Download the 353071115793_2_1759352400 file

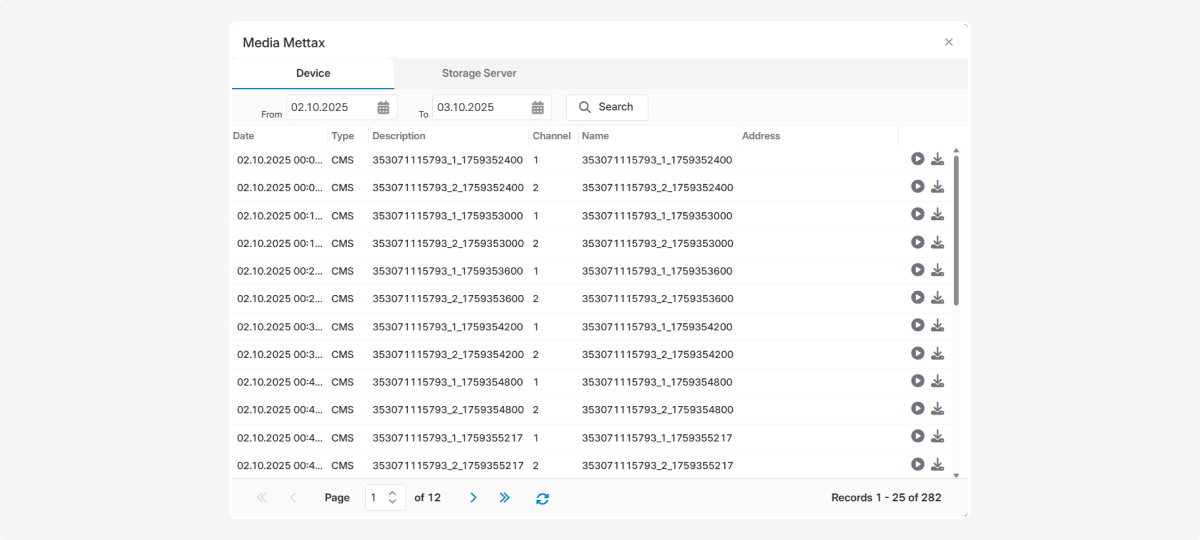coord(937,187)
